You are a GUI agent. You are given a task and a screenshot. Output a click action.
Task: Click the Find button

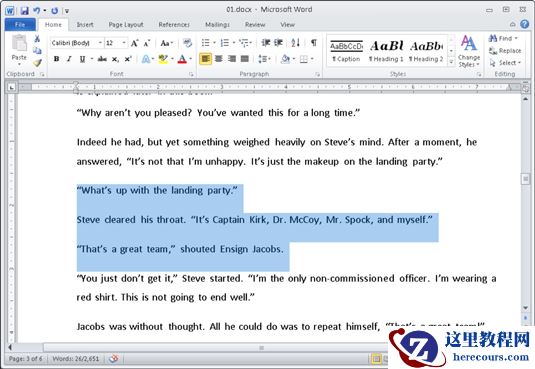click(x=503, y=38)
